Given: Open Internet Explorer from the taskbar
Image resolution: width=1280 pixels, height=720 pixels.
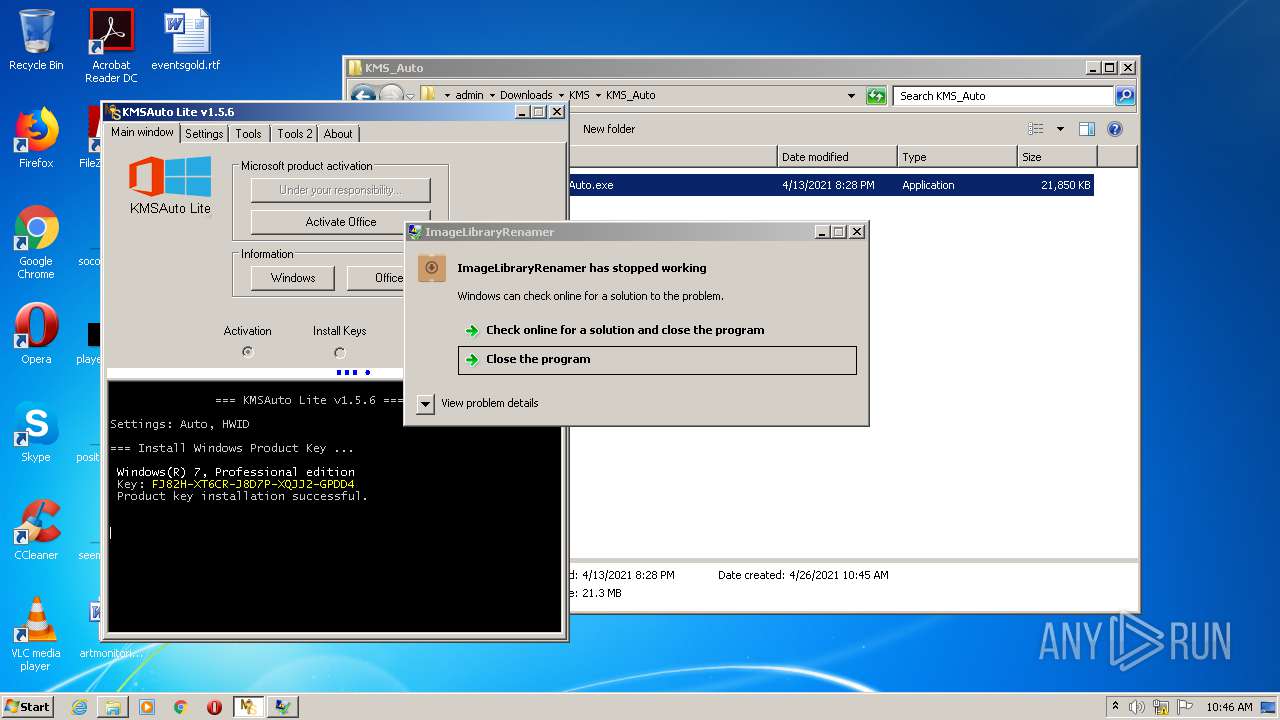Looking at the screenshot, I should tap(80, 707).
